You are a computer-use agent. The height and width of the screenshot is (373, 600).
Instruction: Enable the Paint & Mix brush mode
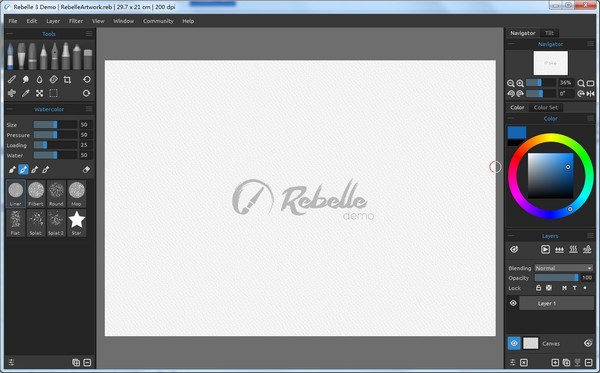pos(23,169)
